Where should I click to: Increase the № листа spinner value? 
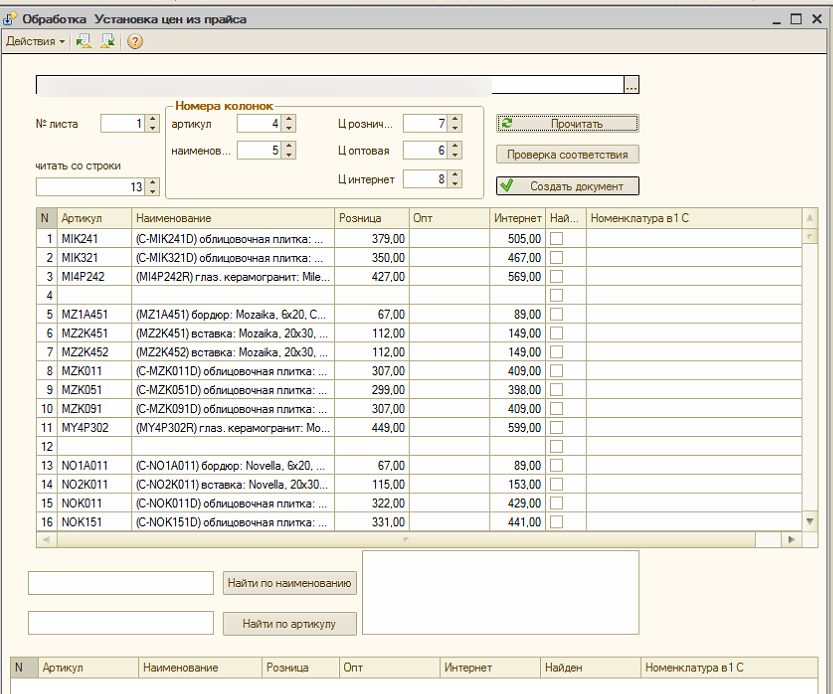click(152, 120)
